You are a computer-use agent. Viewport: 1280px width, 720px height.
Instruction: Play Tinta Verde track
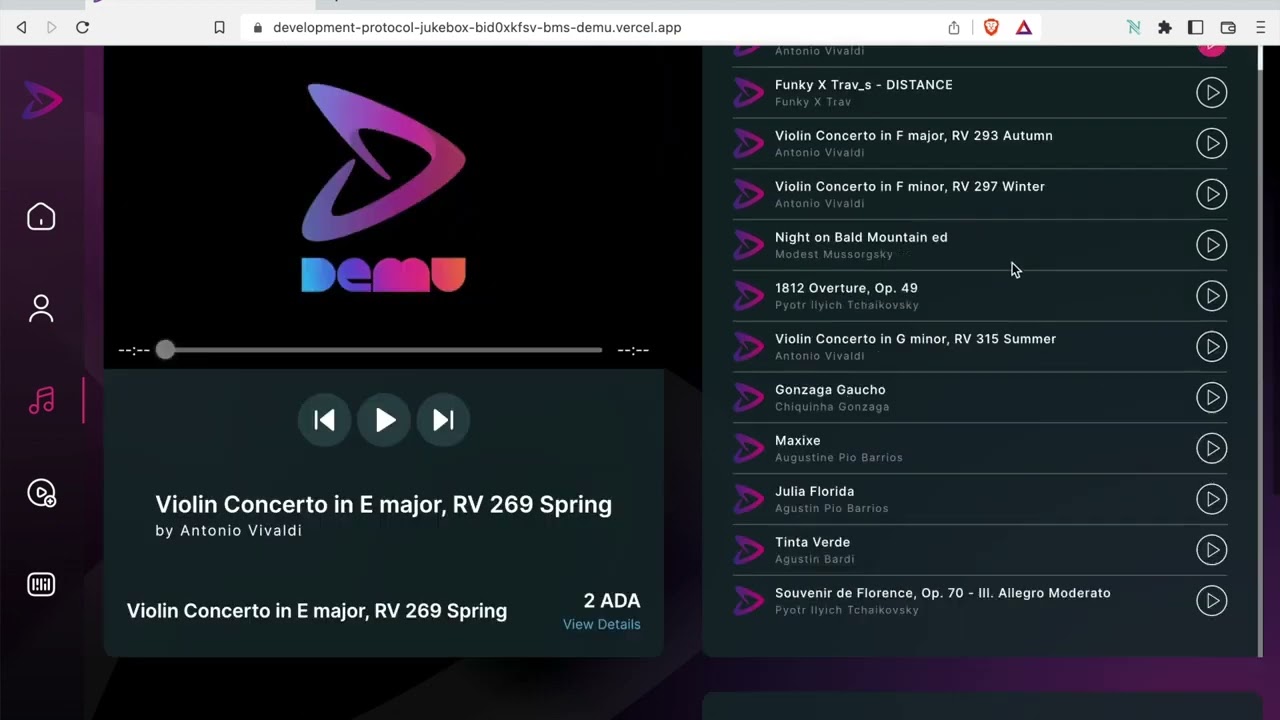click(x=1211, y=550)
